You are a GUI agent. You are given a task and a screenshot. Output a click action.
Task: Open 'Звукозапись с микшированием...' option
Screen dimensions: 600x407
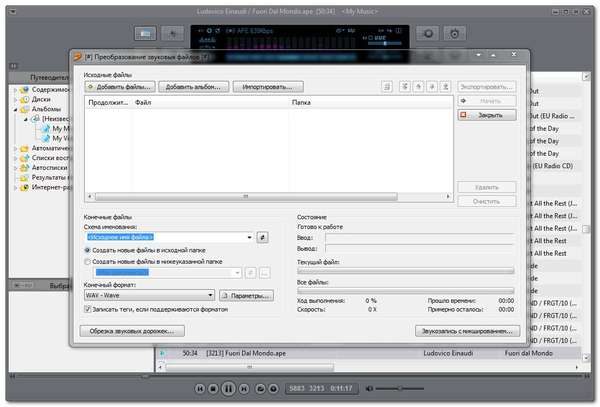pos(468,330)
